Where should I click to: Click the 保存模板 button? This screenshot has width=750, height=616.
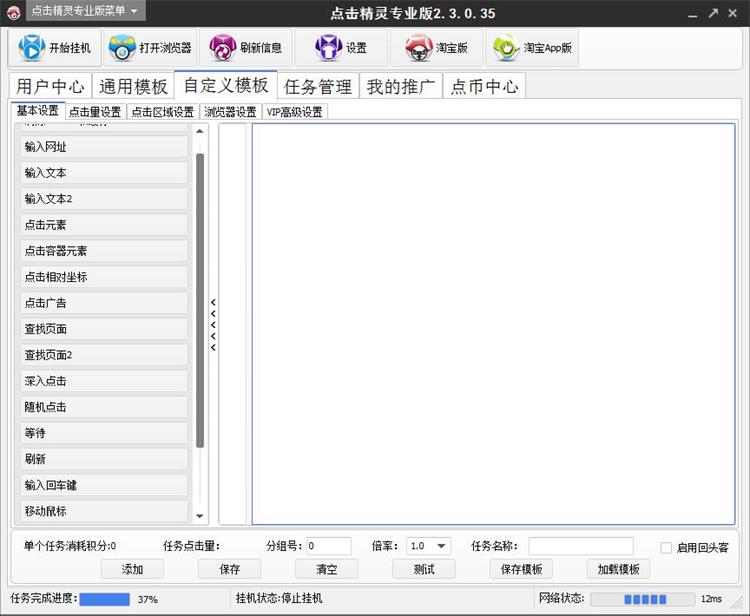[521, 569]
